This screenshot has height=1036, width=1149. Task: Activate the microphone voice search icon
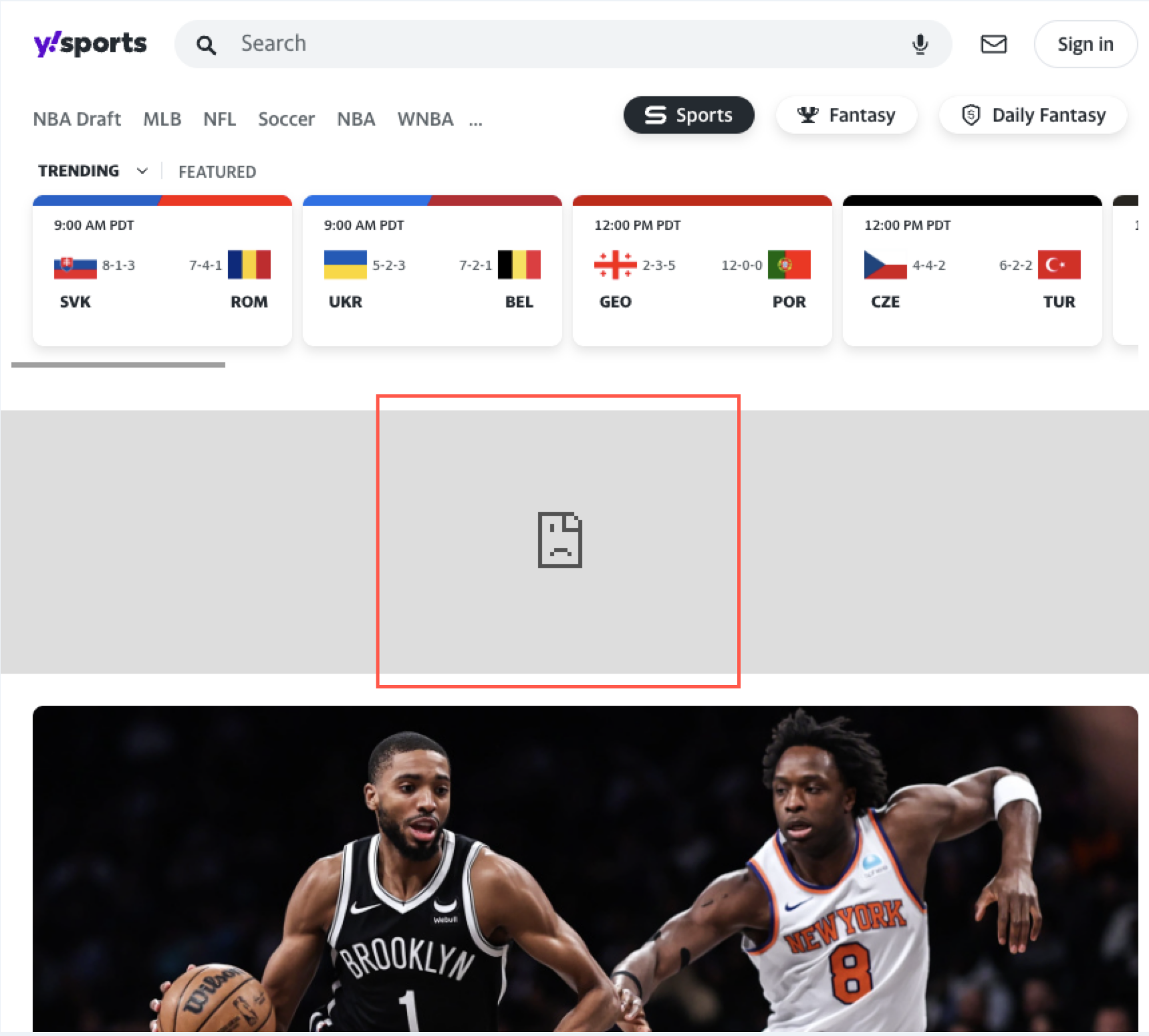coord(920,44)
